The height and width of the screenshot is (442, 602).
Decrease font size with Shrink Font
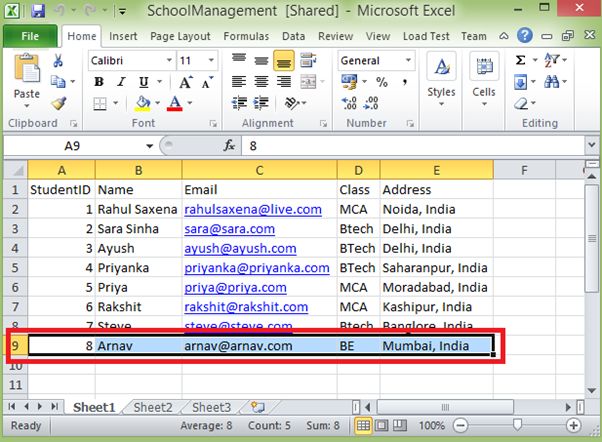pyautogui.click(x=207, y=82)
